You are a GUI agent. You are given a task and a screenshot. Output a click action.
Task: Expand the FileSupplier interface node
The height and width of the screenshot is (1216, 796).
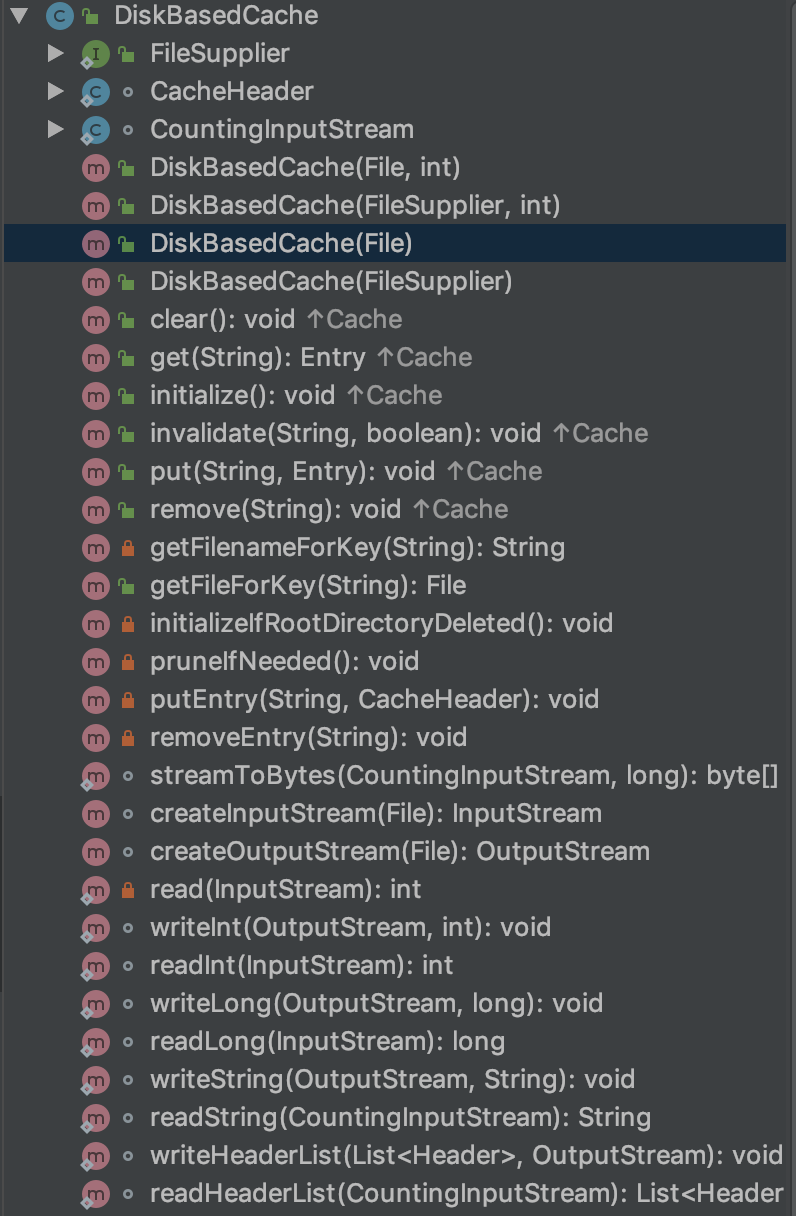click(x=56, y=54)
